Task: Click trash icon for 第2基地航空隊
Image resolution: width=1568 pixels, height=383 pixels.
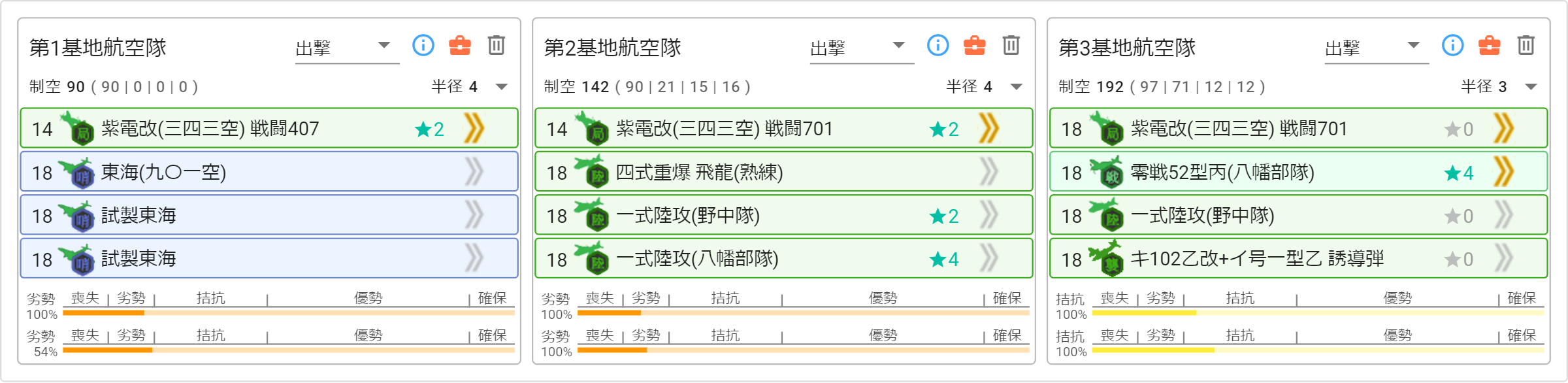Action: [x=1011, y=45]
